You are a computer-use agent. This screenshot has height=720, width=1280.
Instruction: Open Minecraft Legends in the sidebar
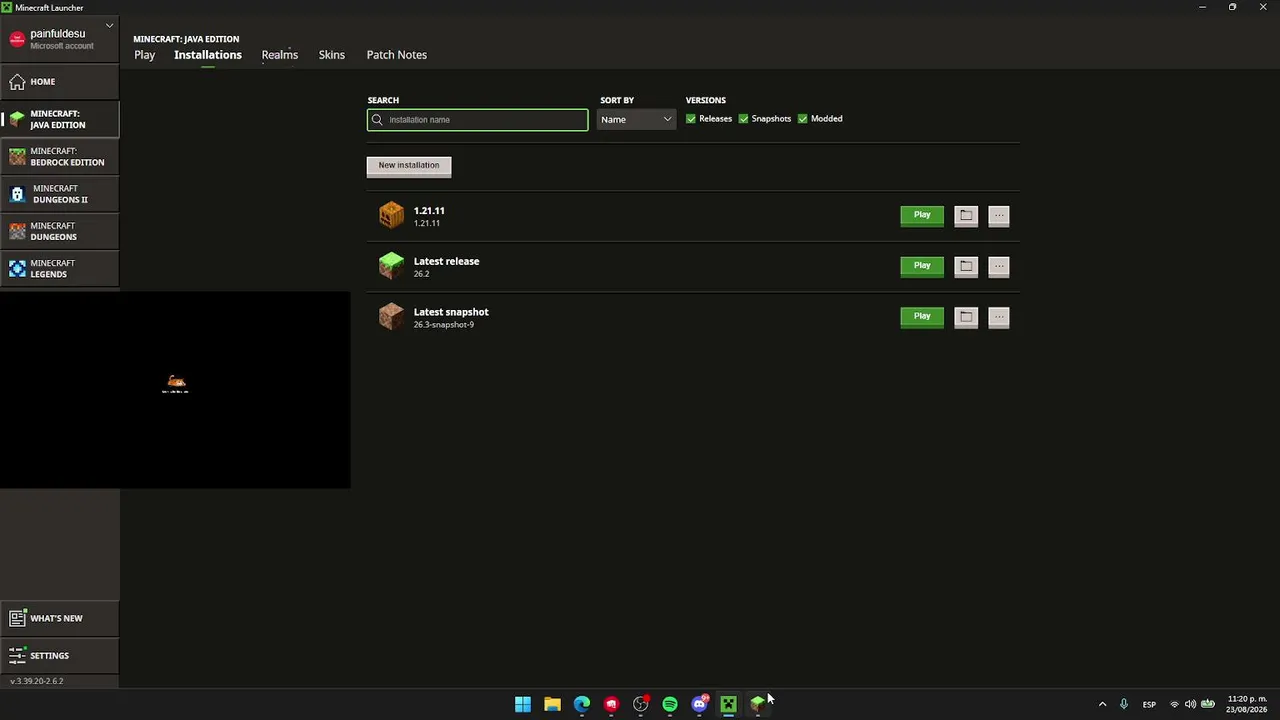pos(60,268)
